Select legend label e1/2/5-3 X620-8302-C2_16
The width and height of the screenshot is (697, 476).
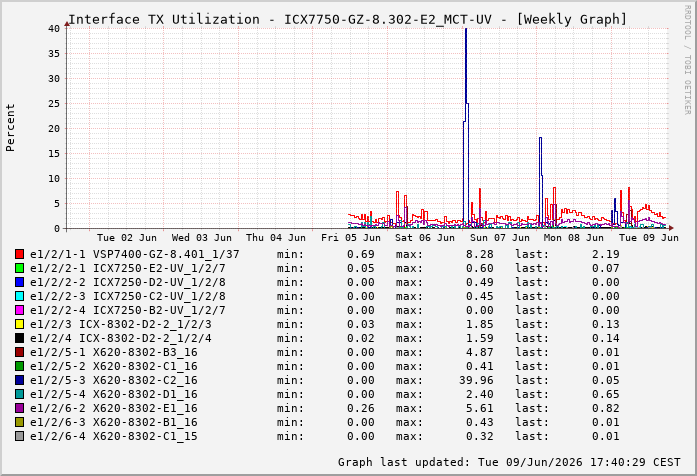click(x=114, y=380)
